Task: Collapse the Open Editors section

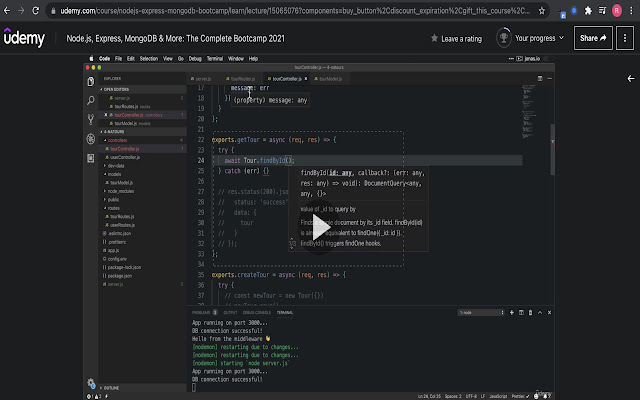Action: pyautogui.click(x=117, y=88)
